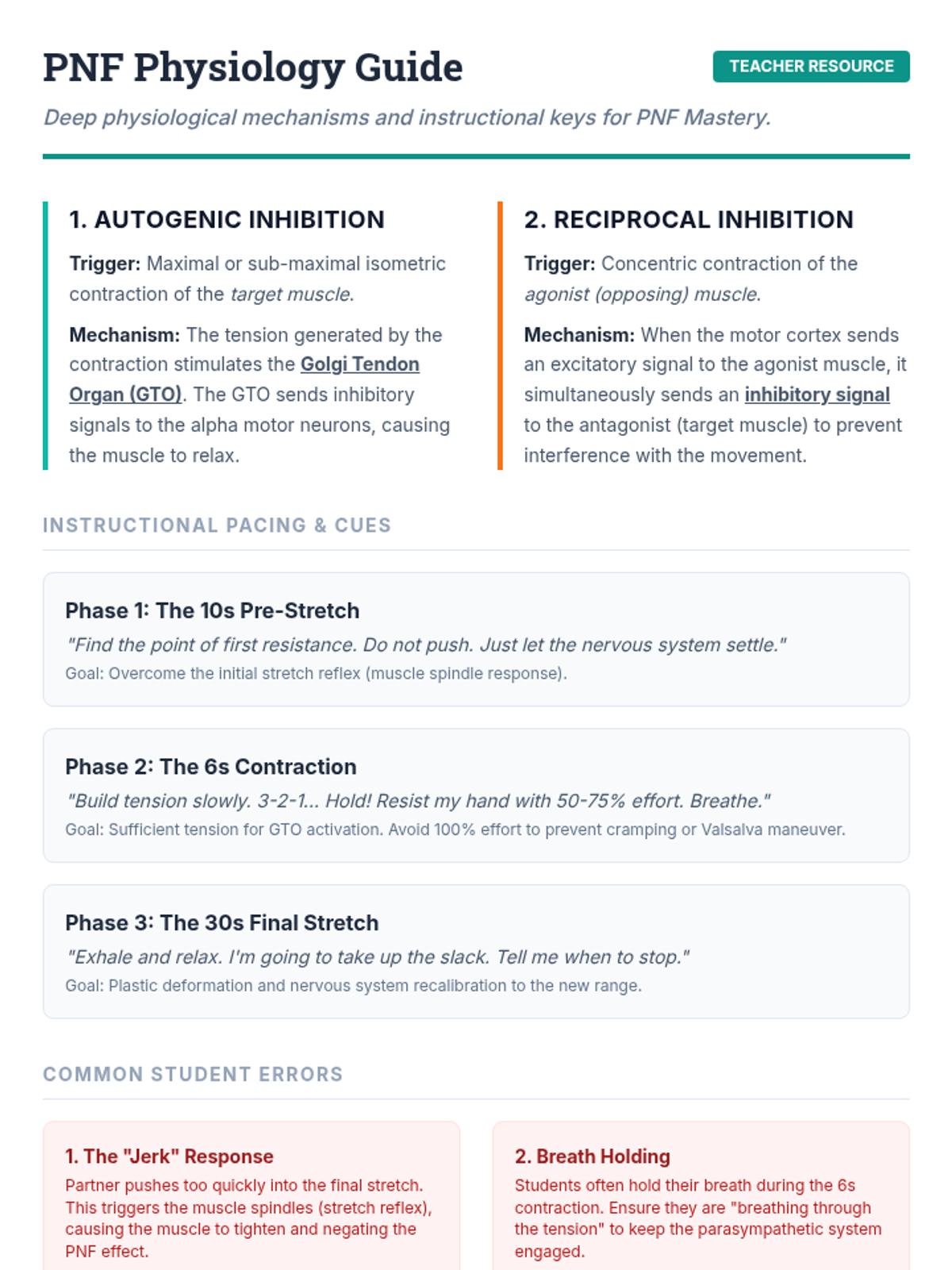The width and height of the screenshot is (952, 1270).
Task: Click the teal bar beside Autogenic Inhibition
Action: pos(45,336)
